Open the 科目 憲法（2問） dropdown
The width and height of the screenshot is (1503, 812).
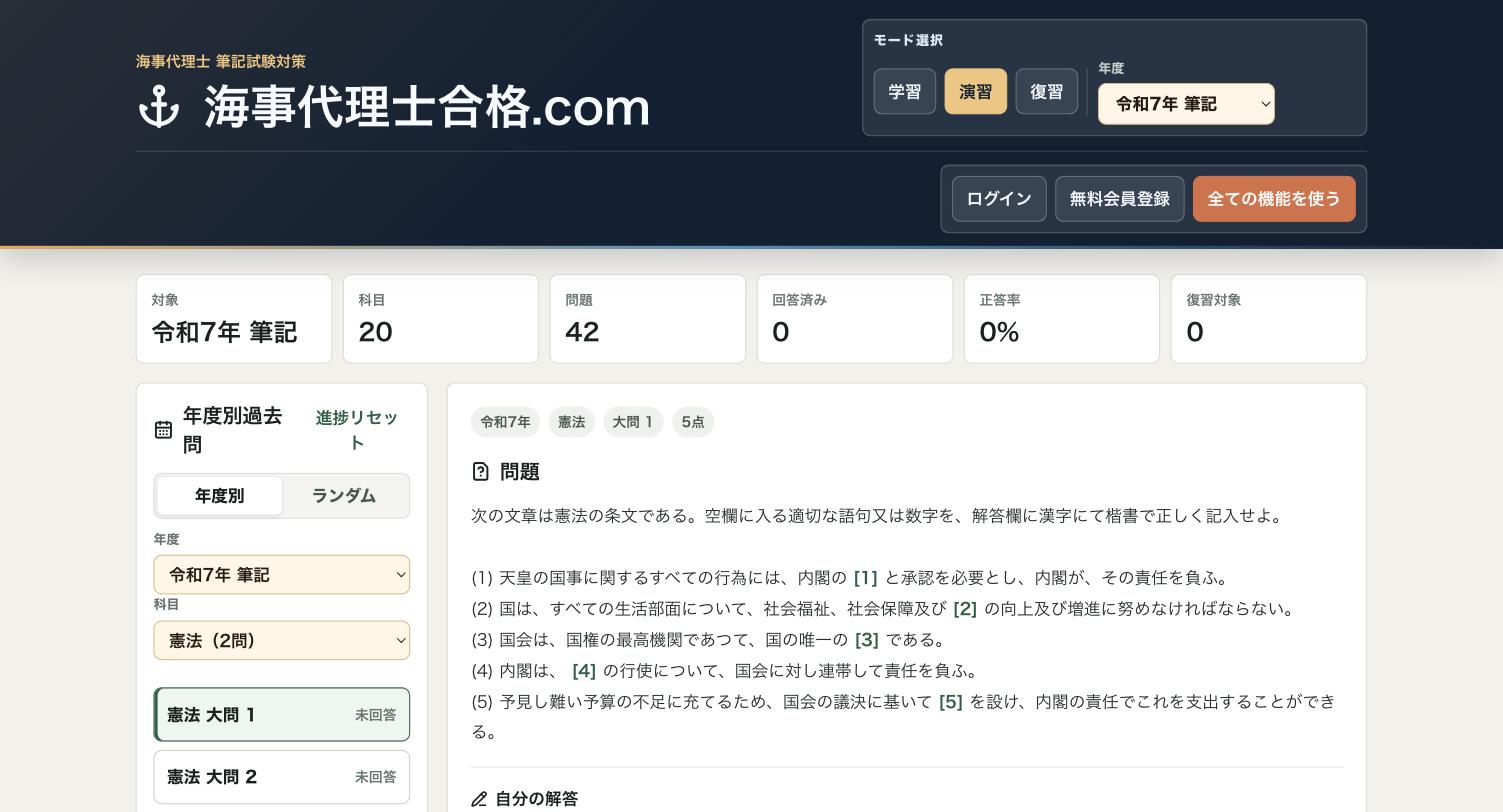click(282, 641)
